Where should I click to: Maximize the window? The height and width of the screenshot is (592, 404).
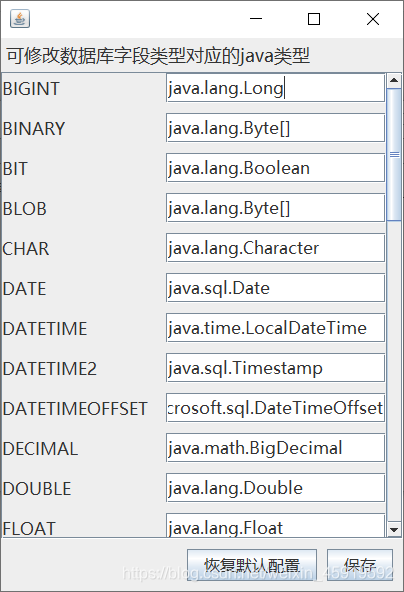tap(314, 18)
